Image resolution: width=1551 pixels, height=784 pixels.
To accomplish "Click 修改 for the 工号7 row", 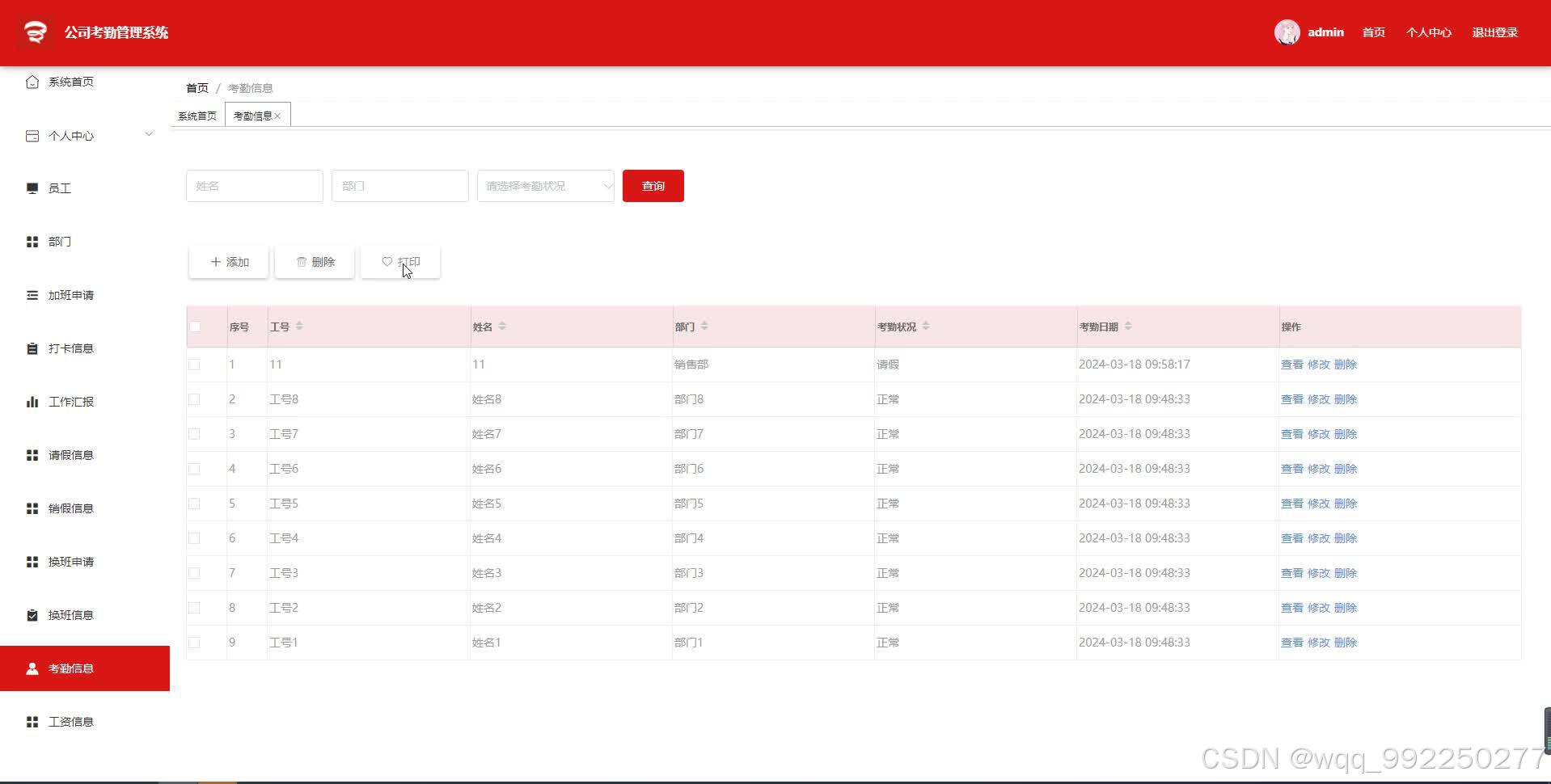I will (x=1318, y=434).
